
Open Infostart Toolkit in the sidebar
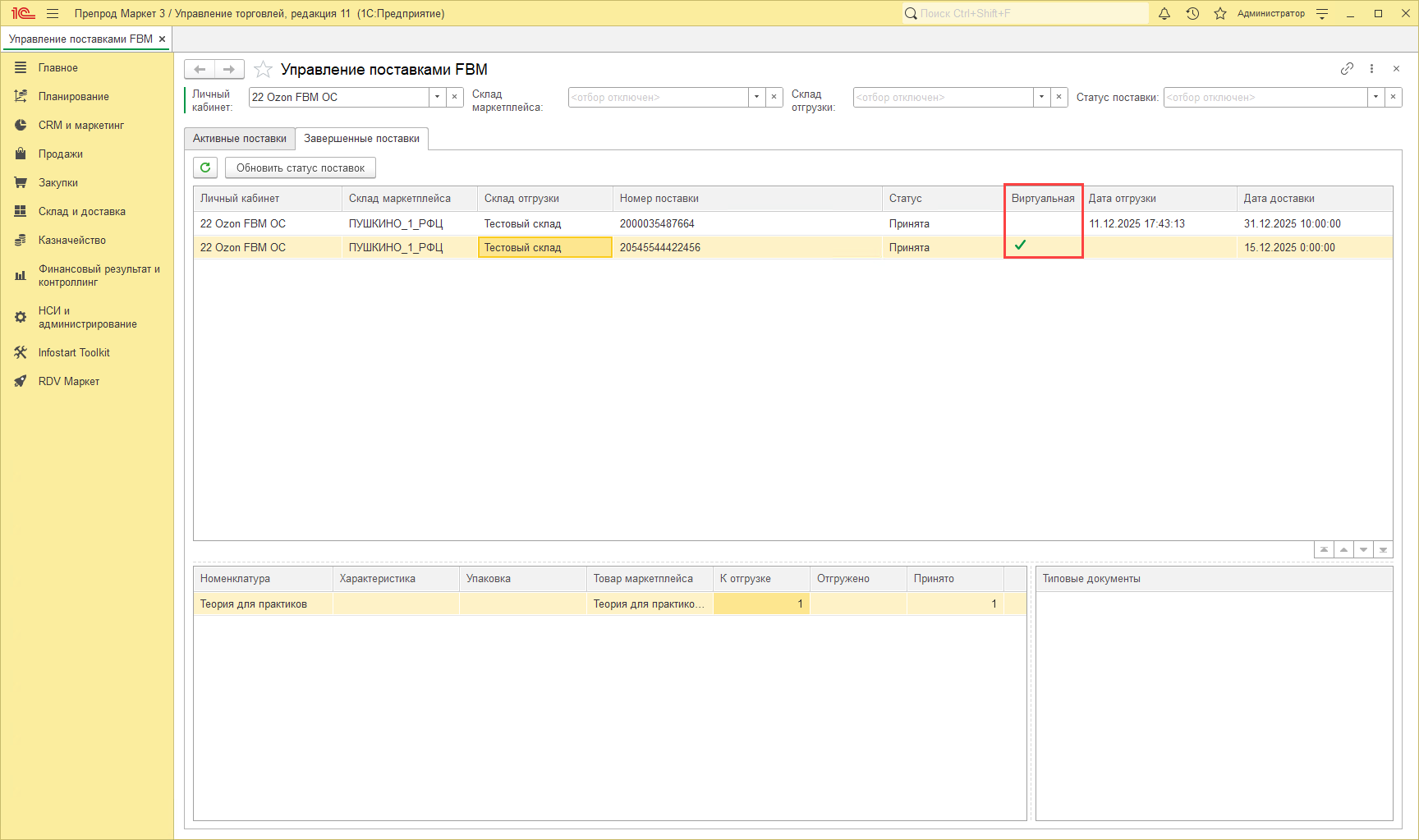click(x=73, y=353)
